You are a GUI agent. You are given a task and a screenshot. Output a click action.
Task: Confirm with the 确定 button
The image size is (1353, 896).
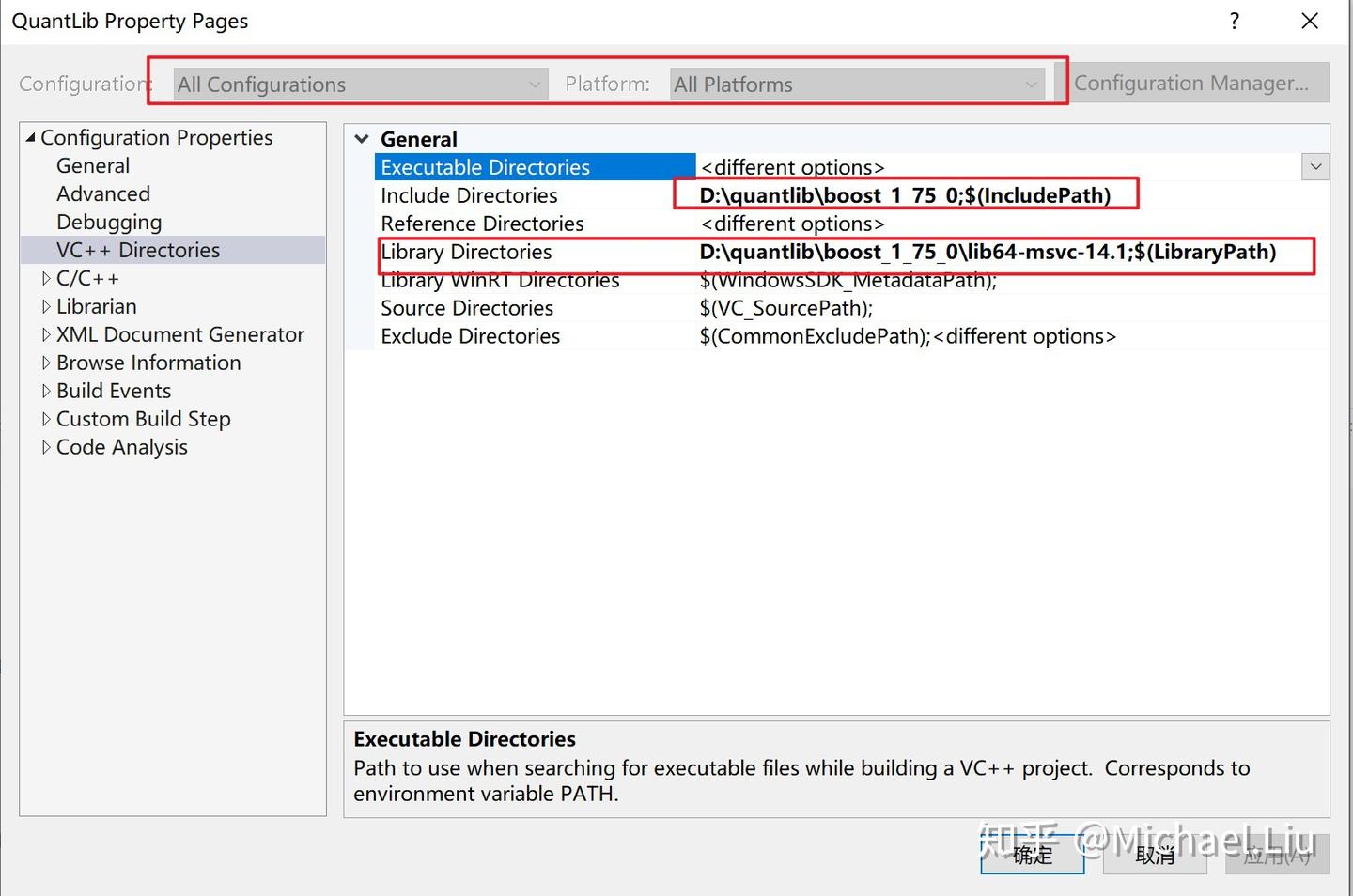coord(1033,855)
